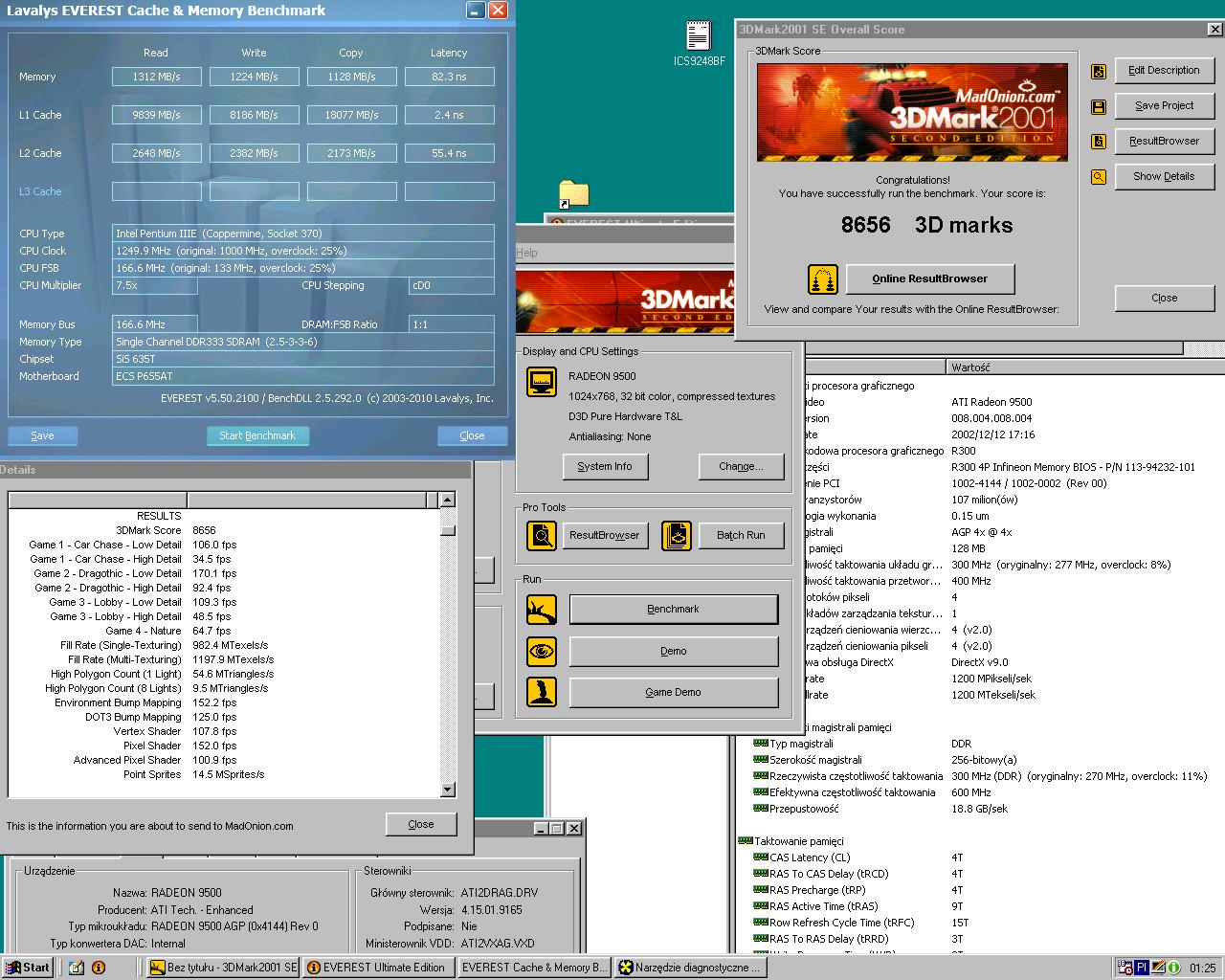The width and height of the screenshot is (1225, 980).
Task: Click the Memory Read value 1312 MB/s field
Action: point(156,77)
